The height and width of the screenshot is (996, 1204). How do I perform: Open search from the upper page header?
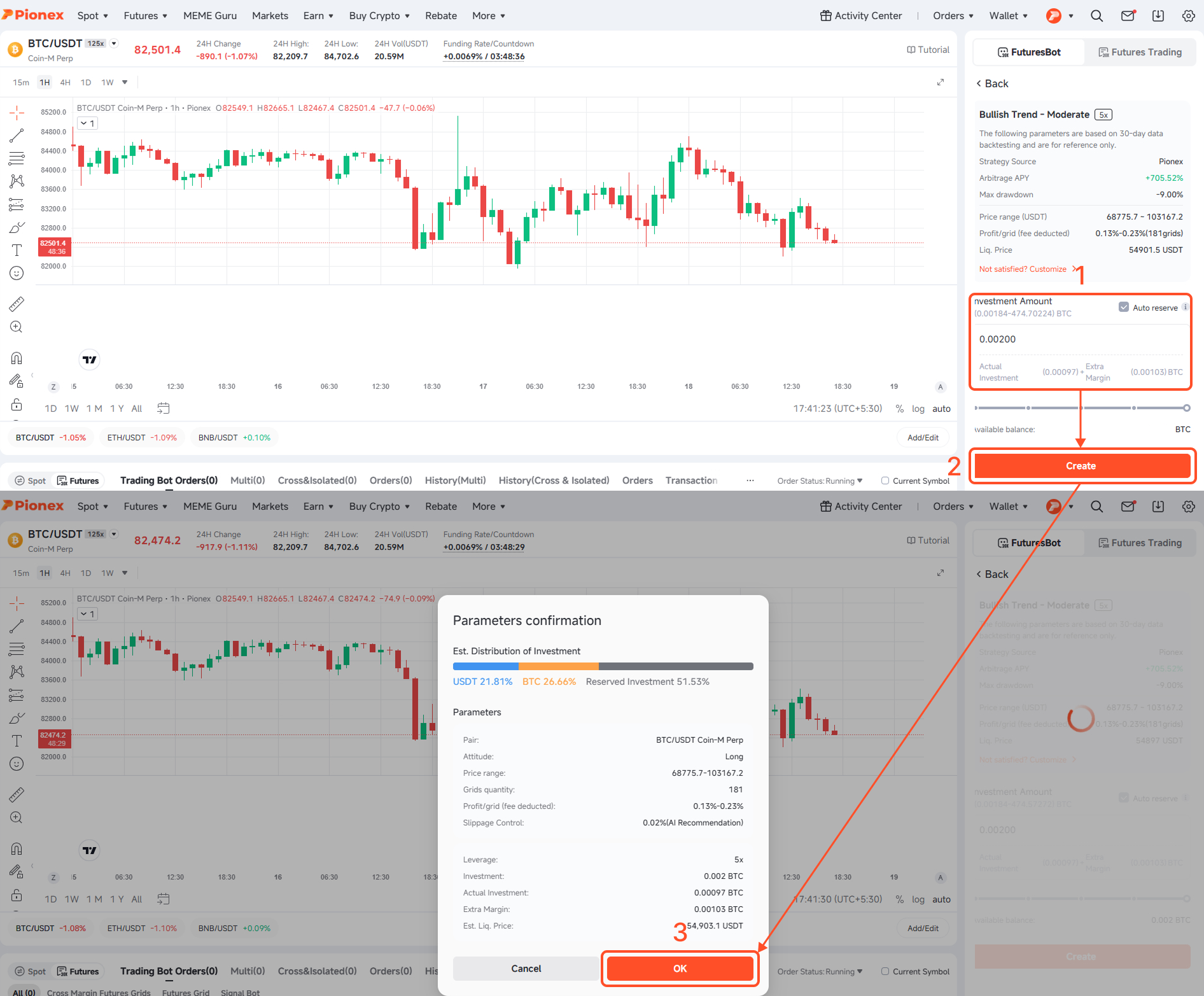point(1096,16)
